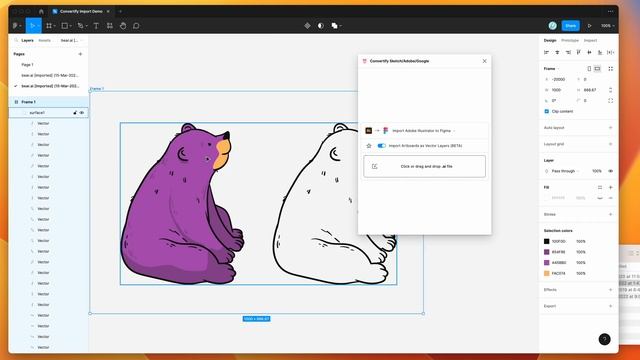Screen dimensions: 640x360
Task: Toggle constrain proportions link icon
Action: point(611,90)
